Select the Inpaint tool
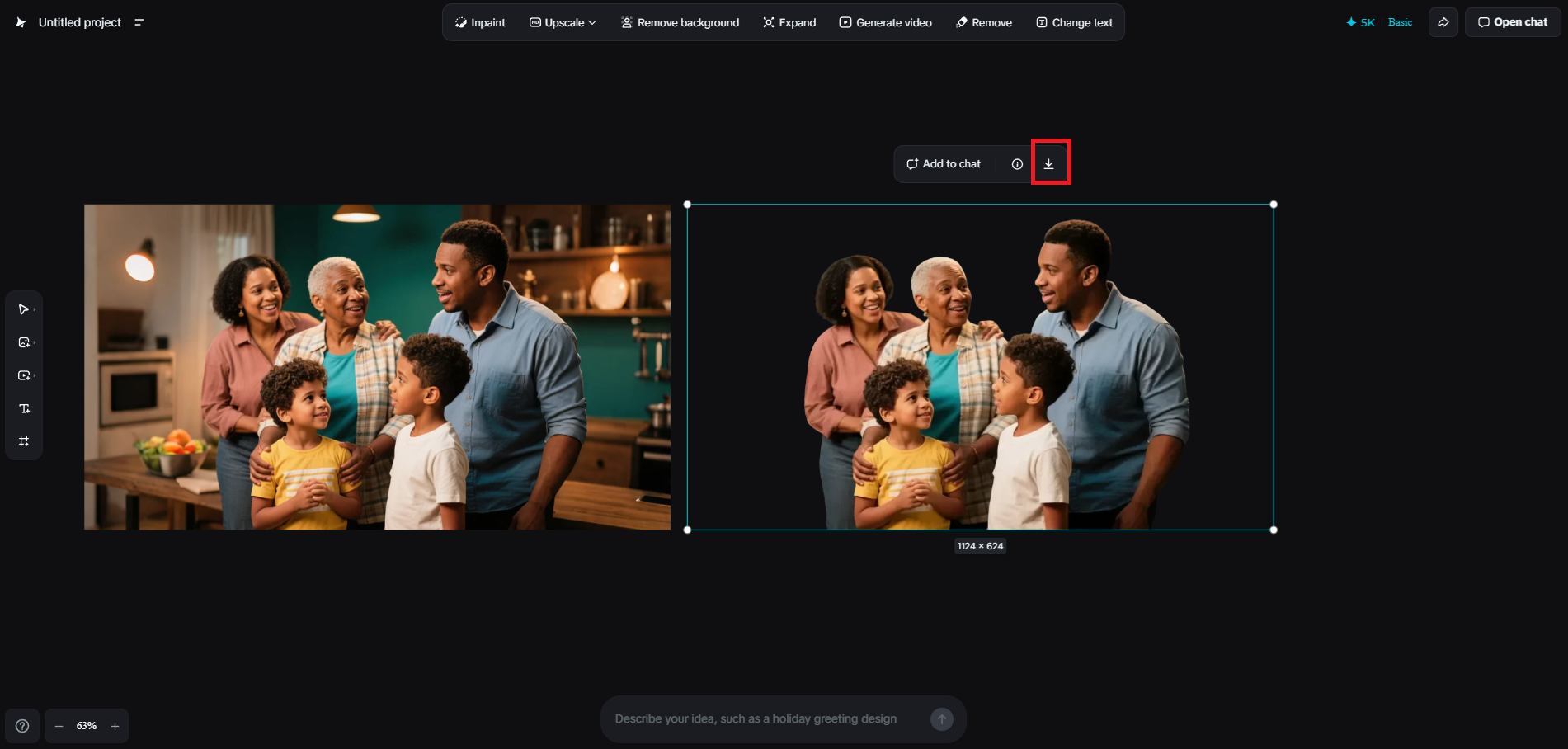 point(480,22)
